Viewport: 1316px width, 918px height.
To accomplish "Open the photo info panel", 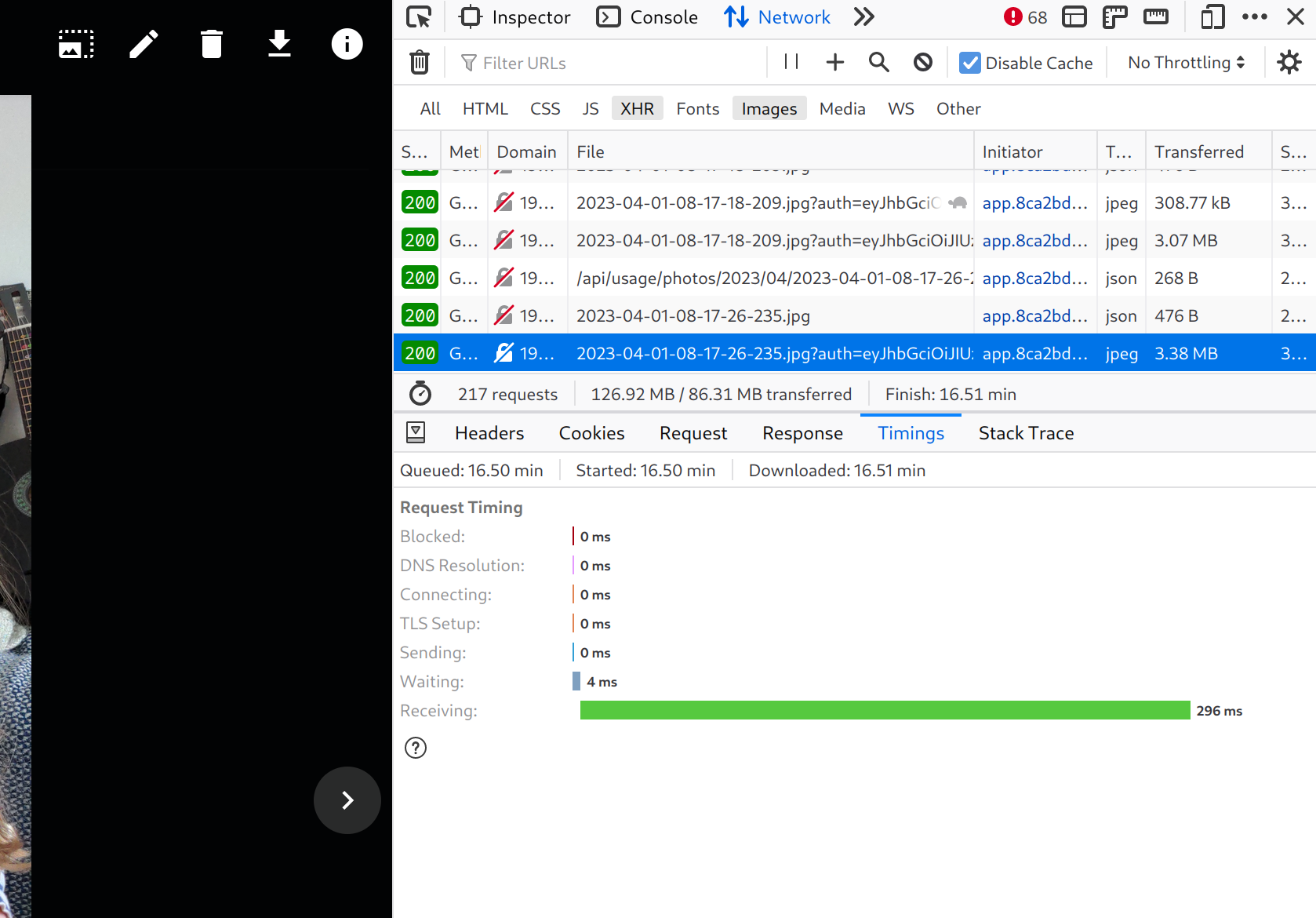I will coord(347,45).
